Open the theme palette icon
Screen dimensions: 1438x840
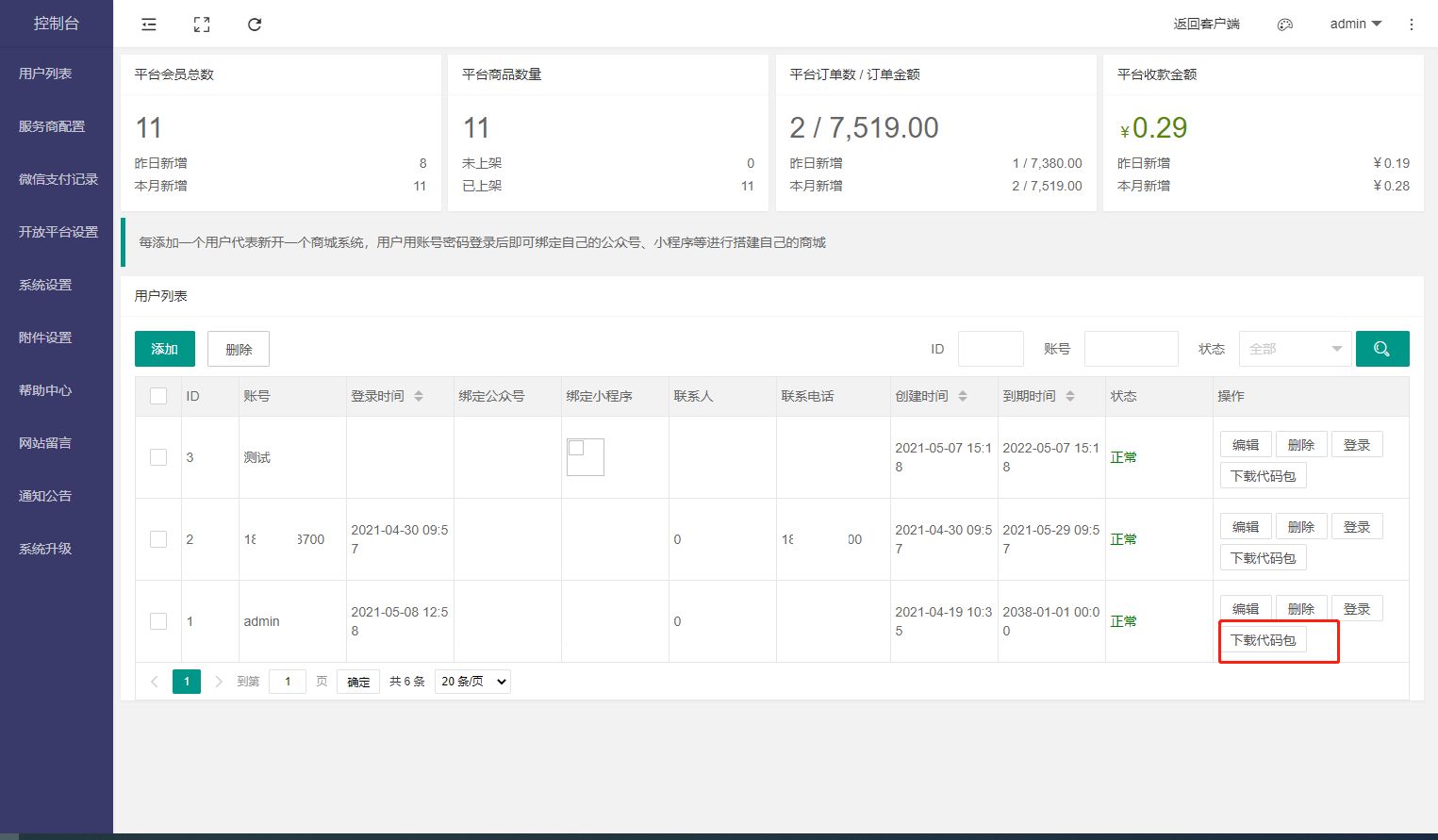1284,25
